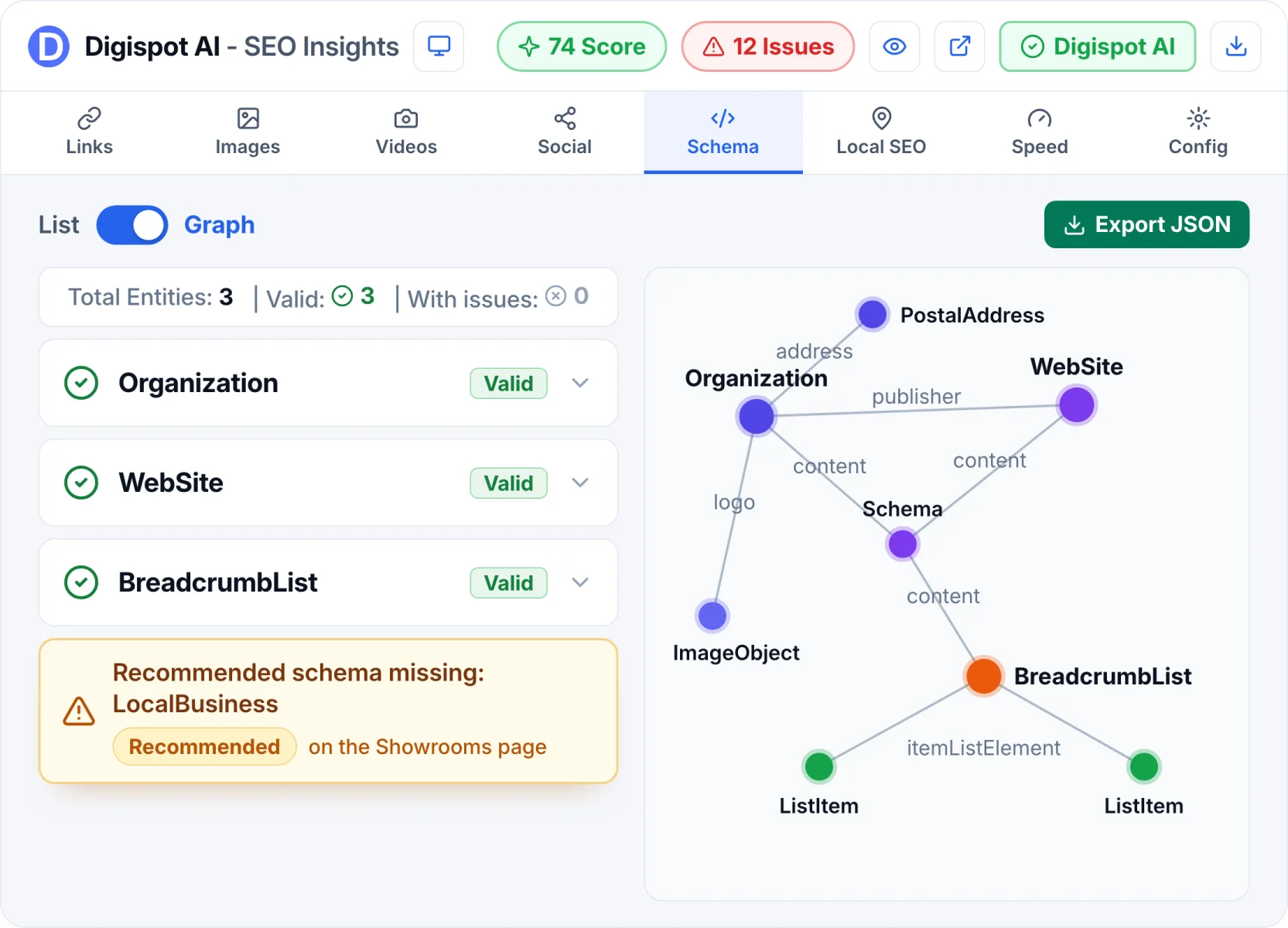Click the Organization row check icon
Image resolution: width=1288 pixels, height=928 pixels.
click(x=81, y=383)
